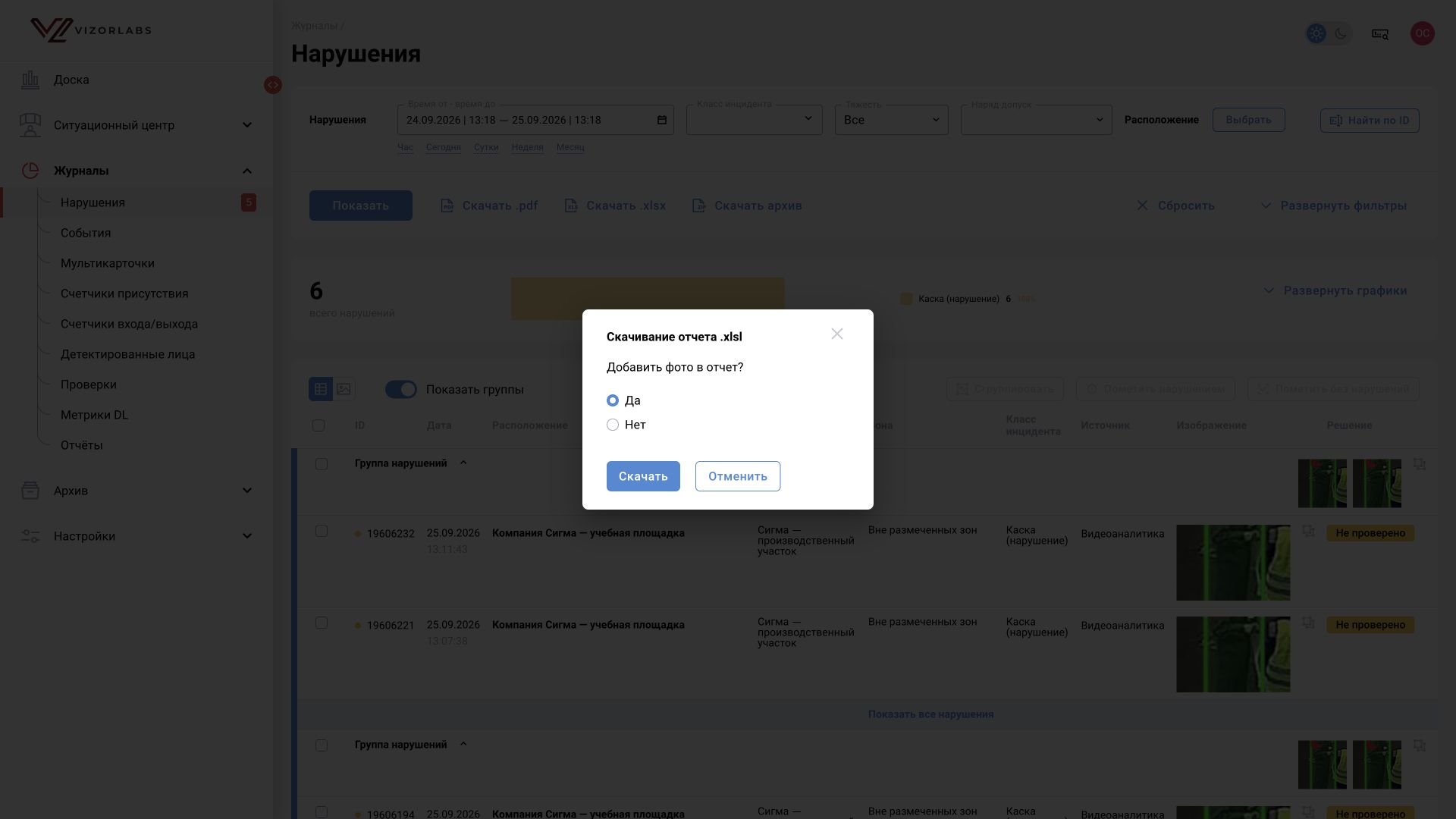1456x819 pixels.
Task: Click the Неделя quick range link
Action: (527, 147)
